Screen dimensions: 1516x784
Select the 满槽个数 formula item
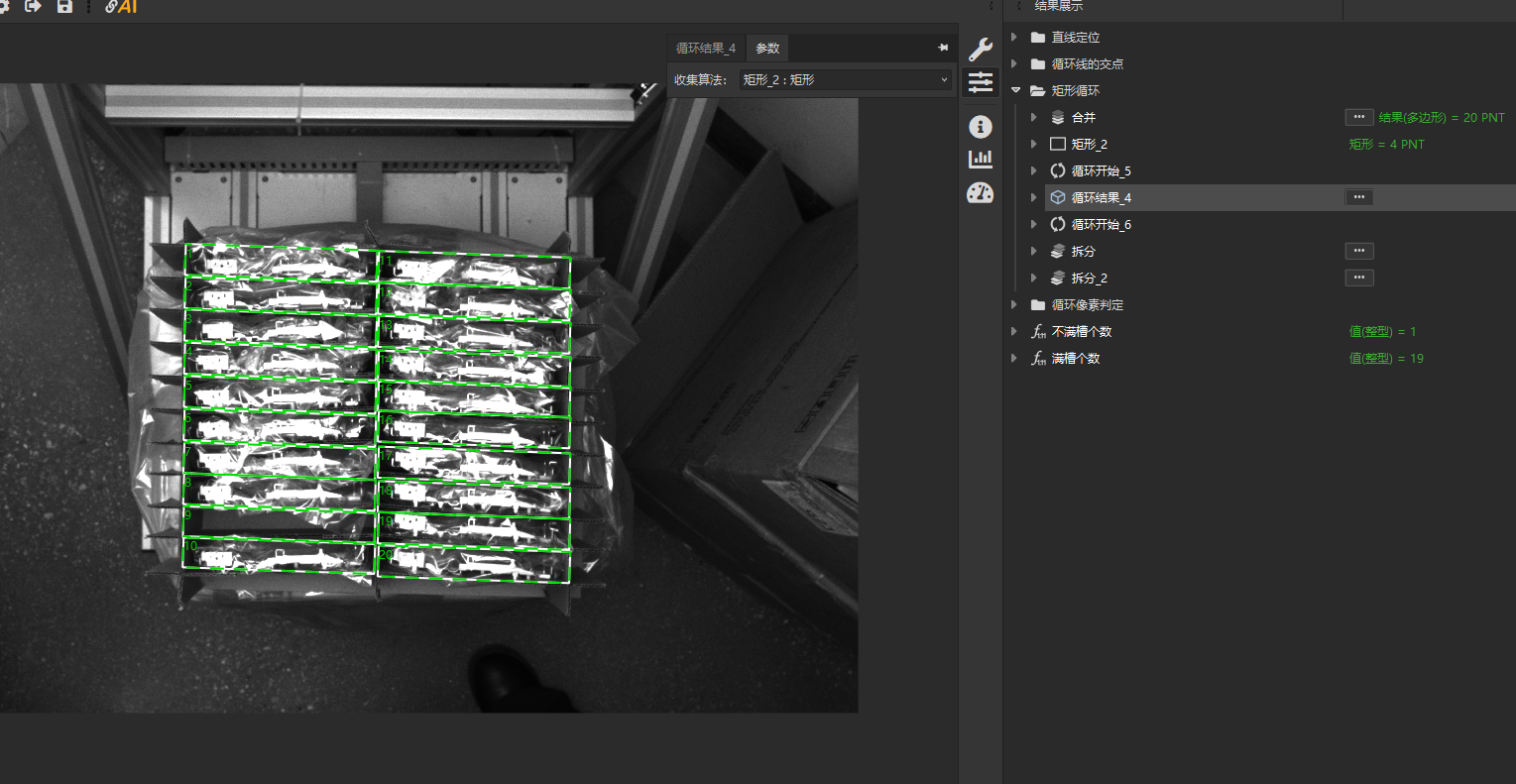point(1076,358)
